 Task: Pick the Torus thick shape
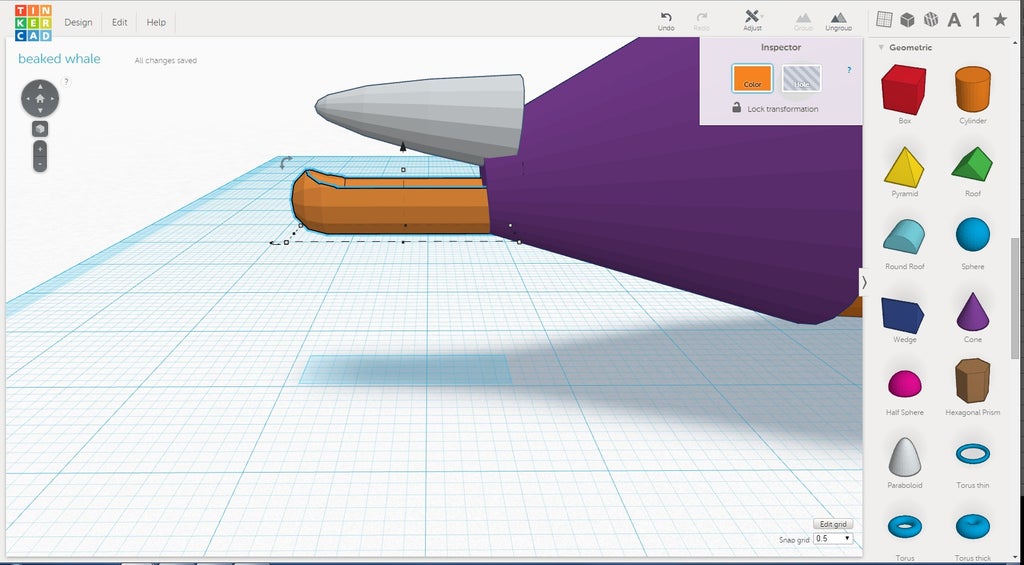(972, 526)
